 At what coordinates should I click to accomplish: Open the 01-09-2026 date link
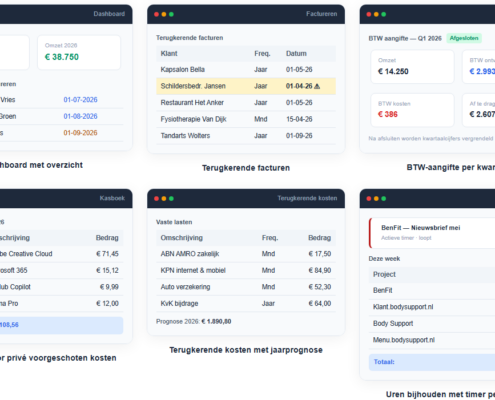pyautogui.click(x=80, y=133)
